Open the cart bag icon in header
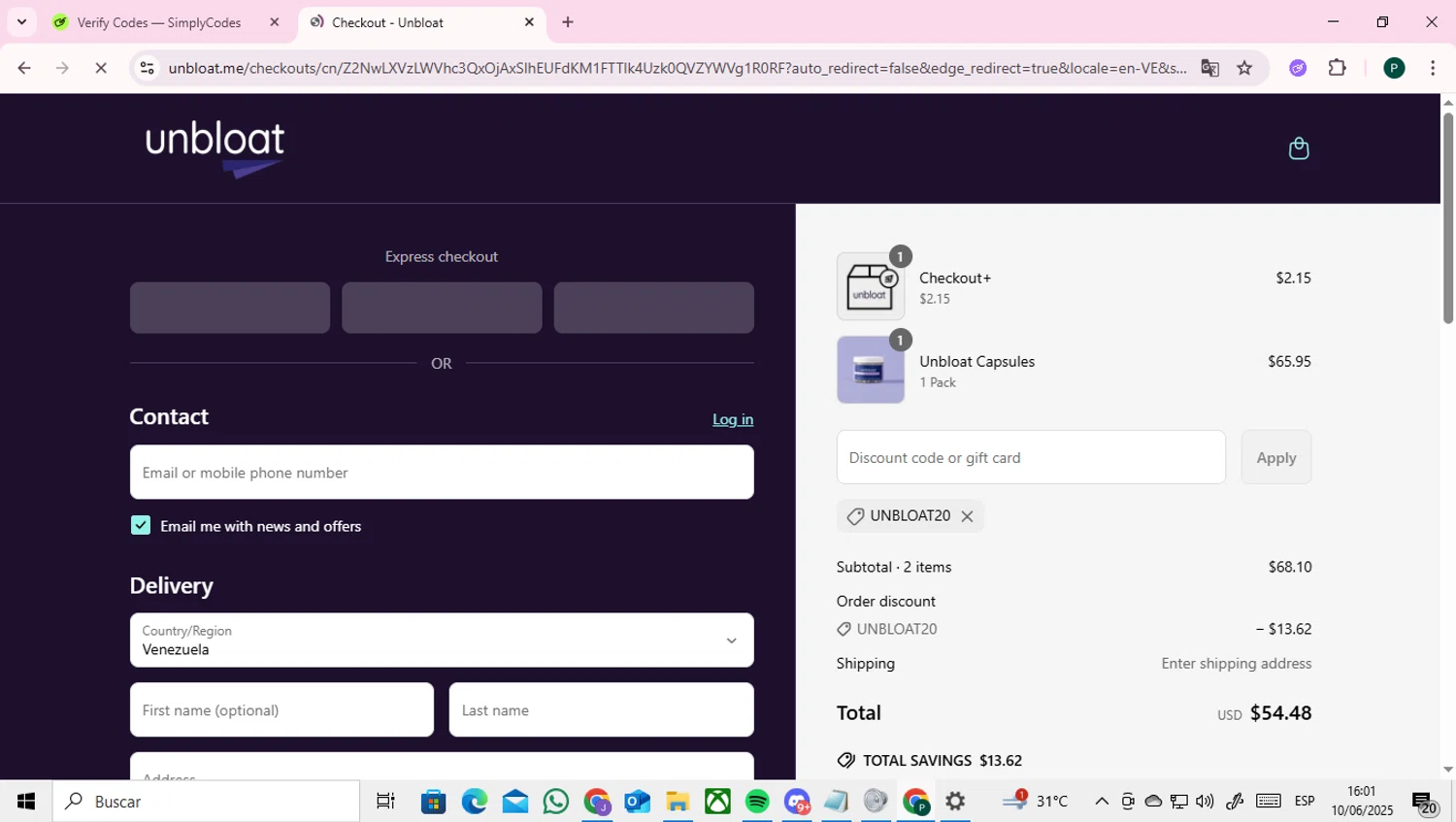The width and height of the screenshot is (1456, 822). (x=1298, y=148)
